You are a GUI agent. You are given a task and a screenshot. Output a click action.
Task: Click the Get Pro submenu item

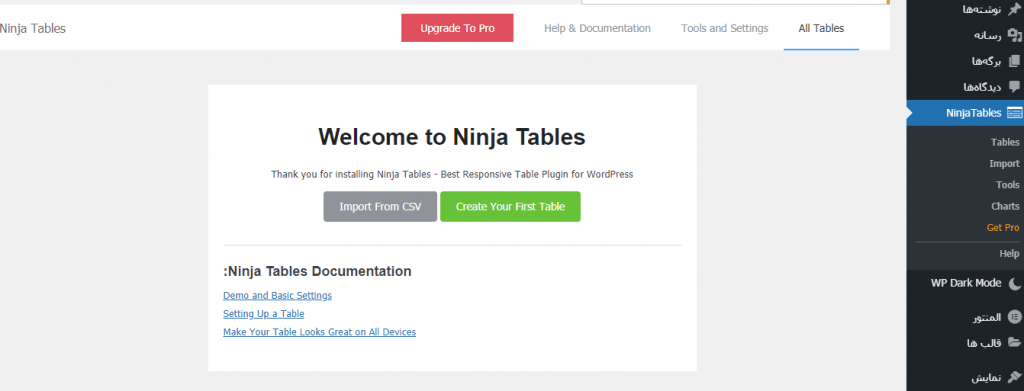click(1003, 228)
